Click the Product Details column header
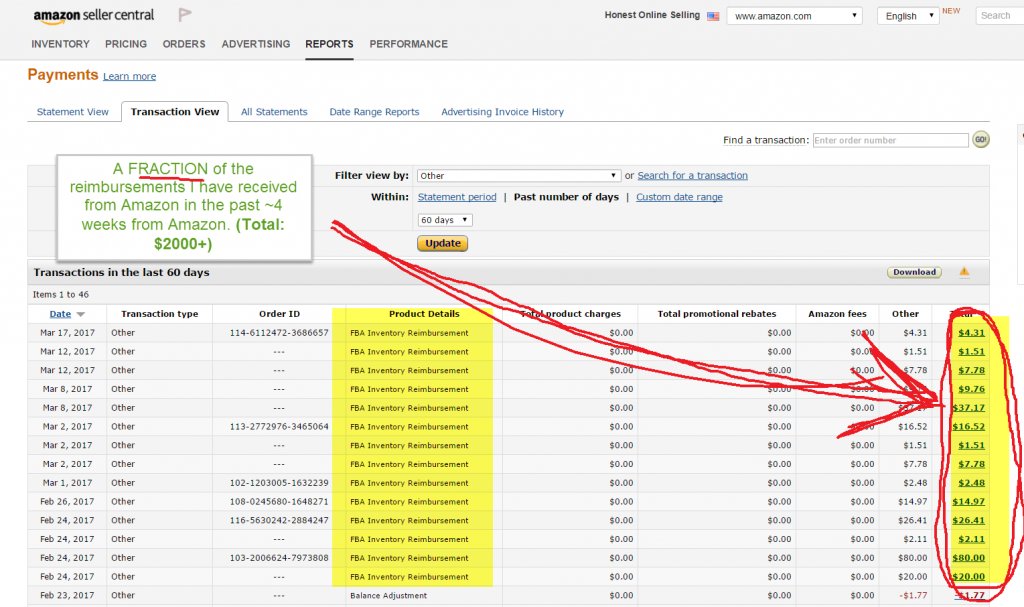Image resolution: width=1024 pixels, height=607 pixels. (x=424, y=314)
